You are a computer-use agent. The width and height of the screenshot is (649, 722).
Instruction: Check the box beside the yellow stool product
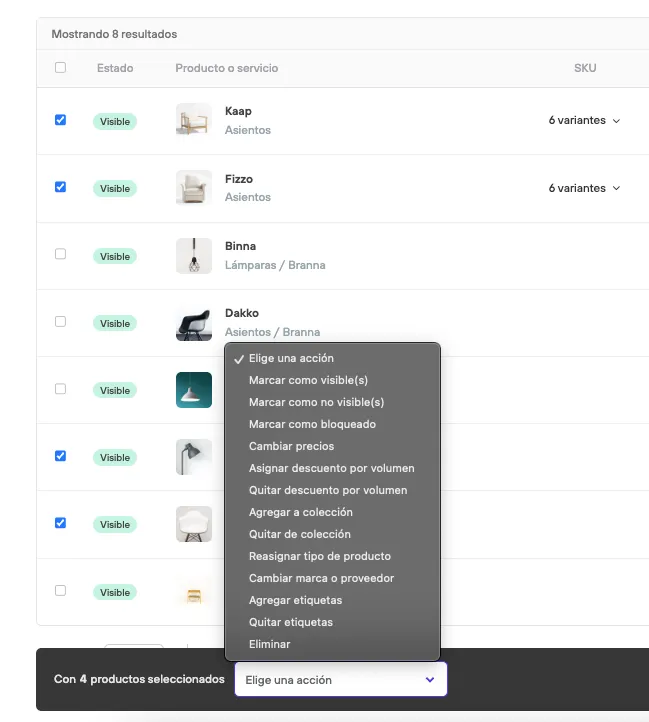coord(60,590)
